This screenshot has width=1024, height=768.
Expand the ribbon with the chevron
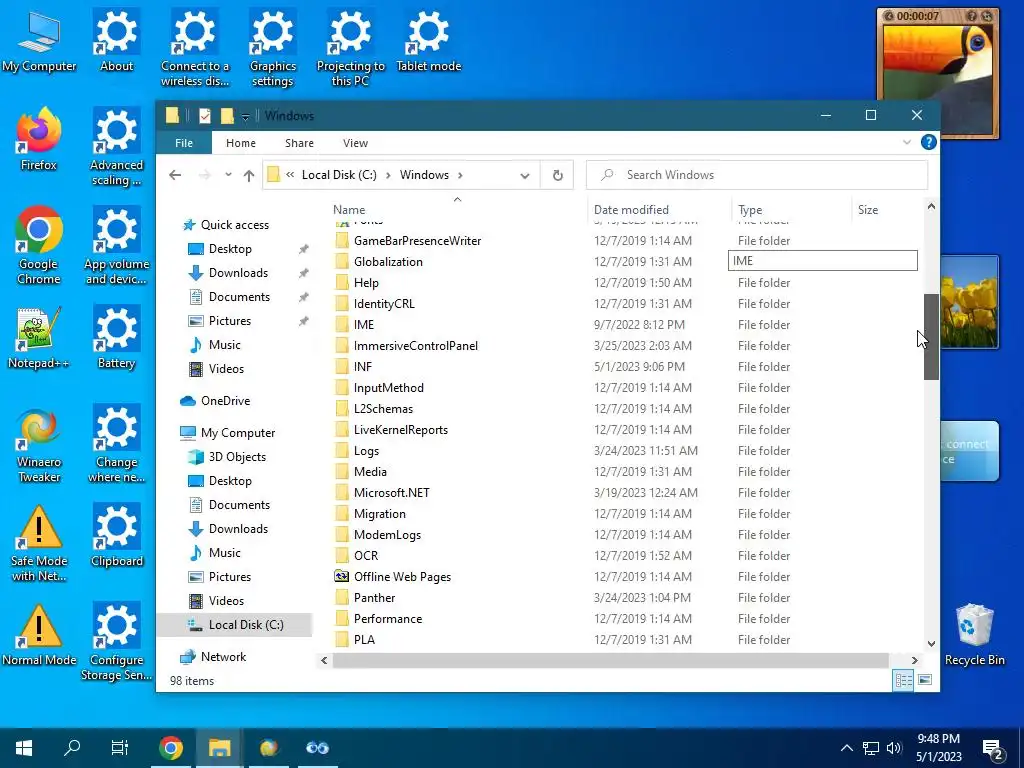tap(906, 142)
